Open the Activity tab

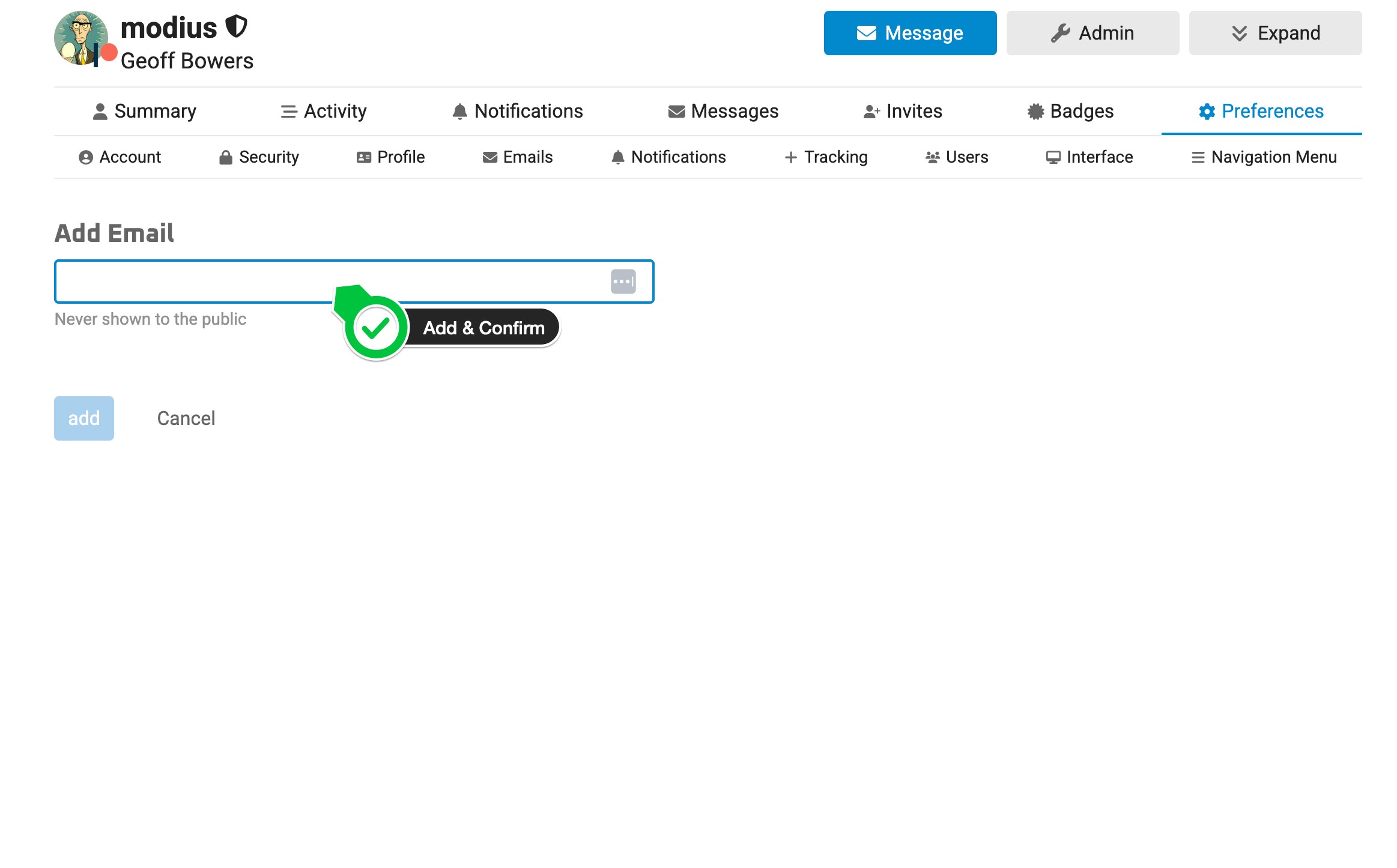tap(324, 112)
